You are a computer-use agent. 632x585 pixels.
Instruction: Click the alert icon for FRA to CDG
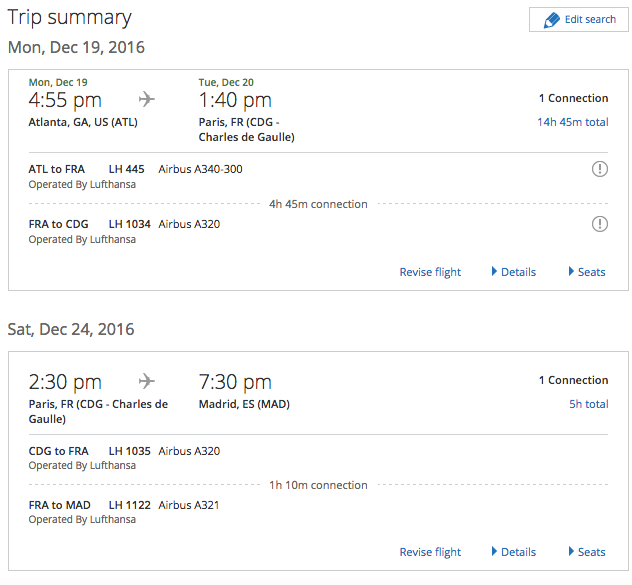coord(600,224)
